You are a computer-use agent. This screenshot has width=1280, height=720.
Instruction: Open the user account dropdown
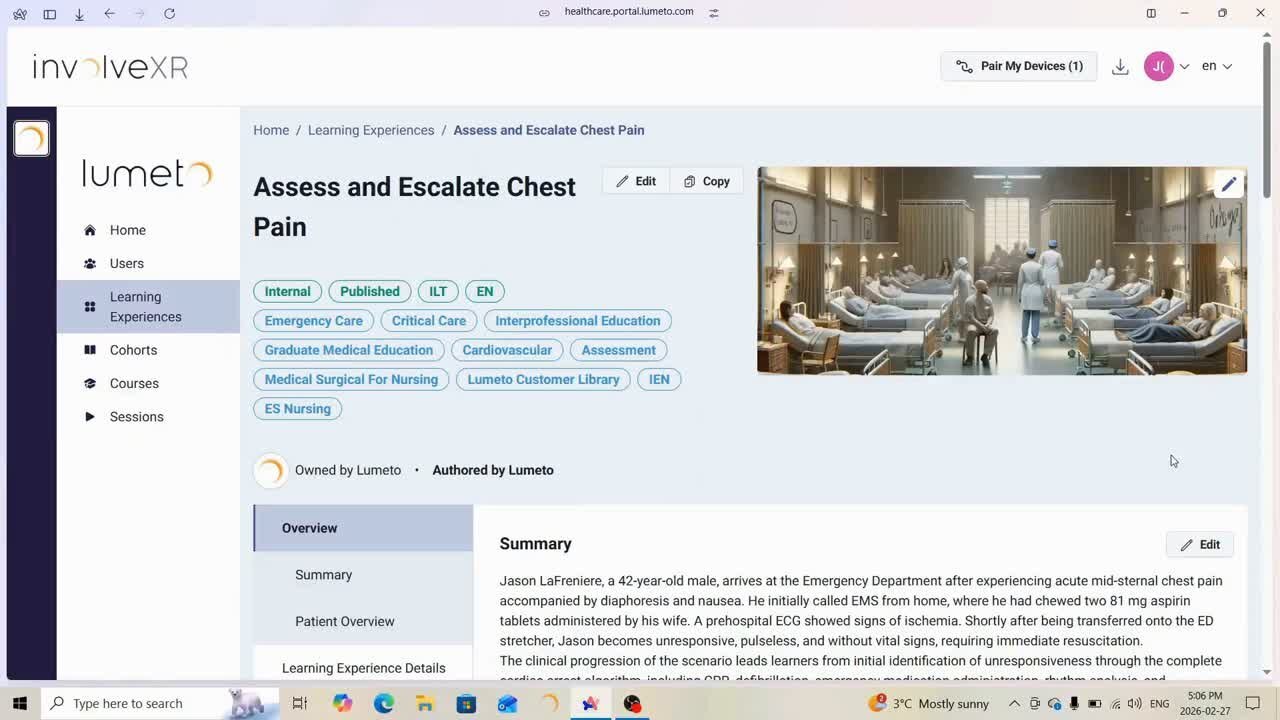coord(1166,66)
